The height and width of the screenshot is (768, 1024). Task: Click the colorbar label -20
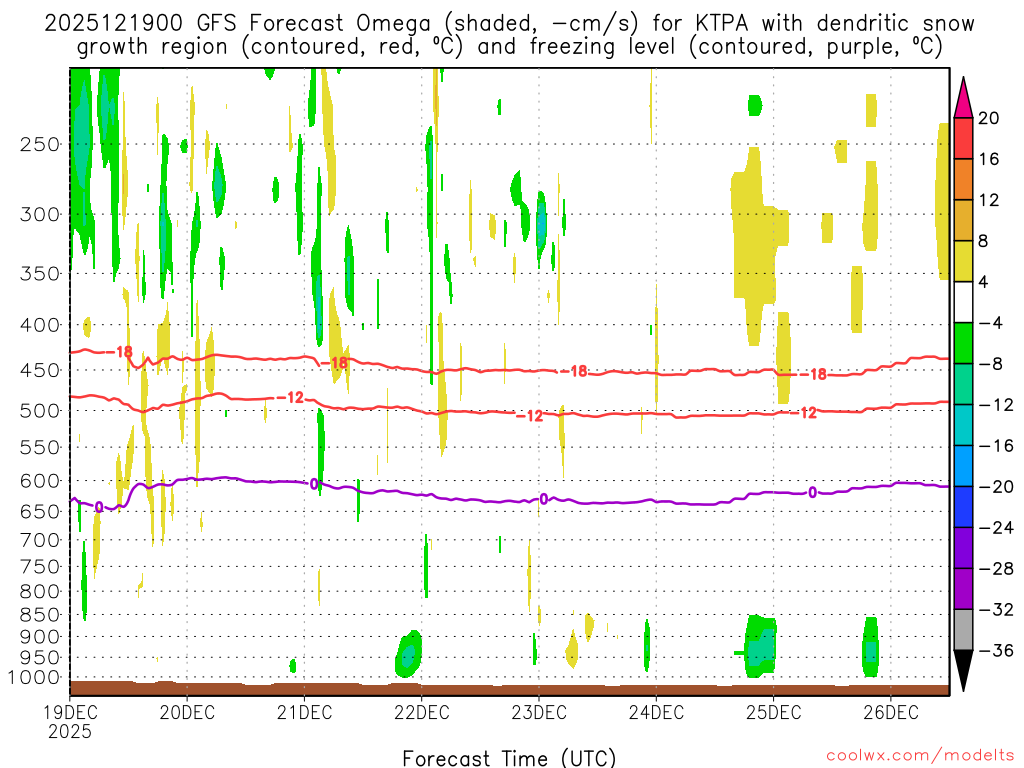click(x=996, y=487)
